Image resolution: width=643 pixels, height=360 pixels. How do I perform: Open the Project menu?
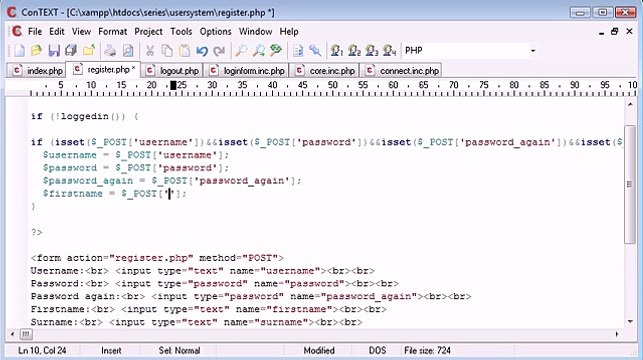(148, 32)
